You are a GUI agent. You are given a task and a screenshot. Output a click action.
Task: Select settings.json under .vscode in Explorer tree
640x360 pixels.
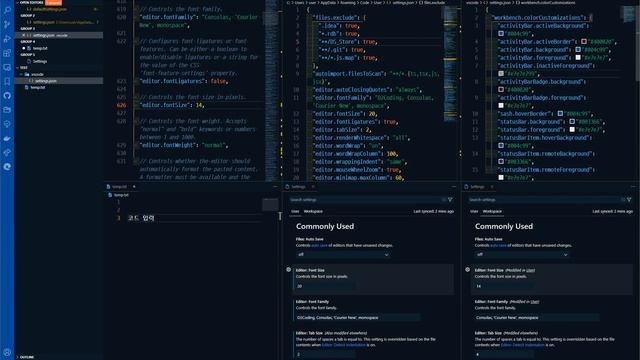[45, 81]
